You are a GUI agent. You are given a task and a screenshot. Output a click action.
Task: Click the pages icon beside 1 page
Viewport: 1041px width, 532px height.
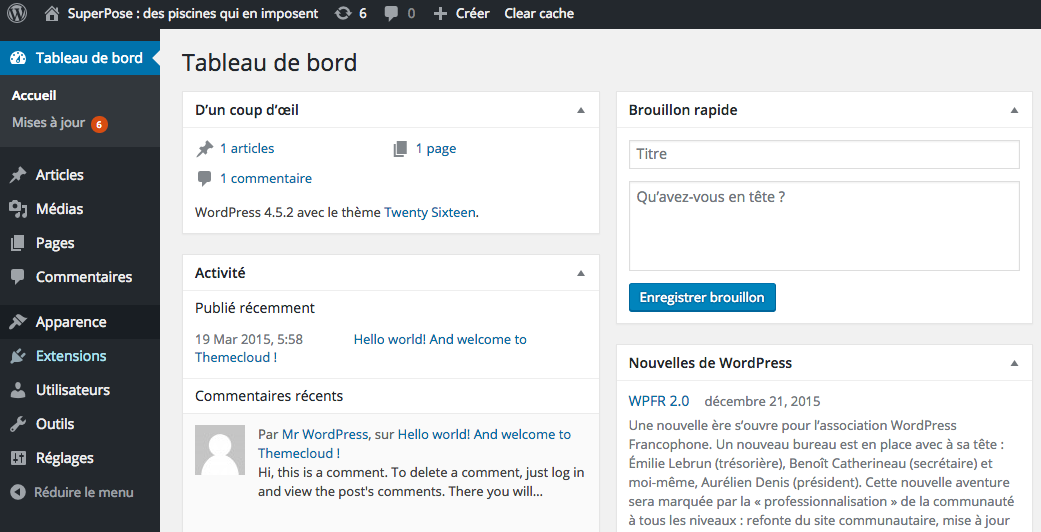(400, 149)
